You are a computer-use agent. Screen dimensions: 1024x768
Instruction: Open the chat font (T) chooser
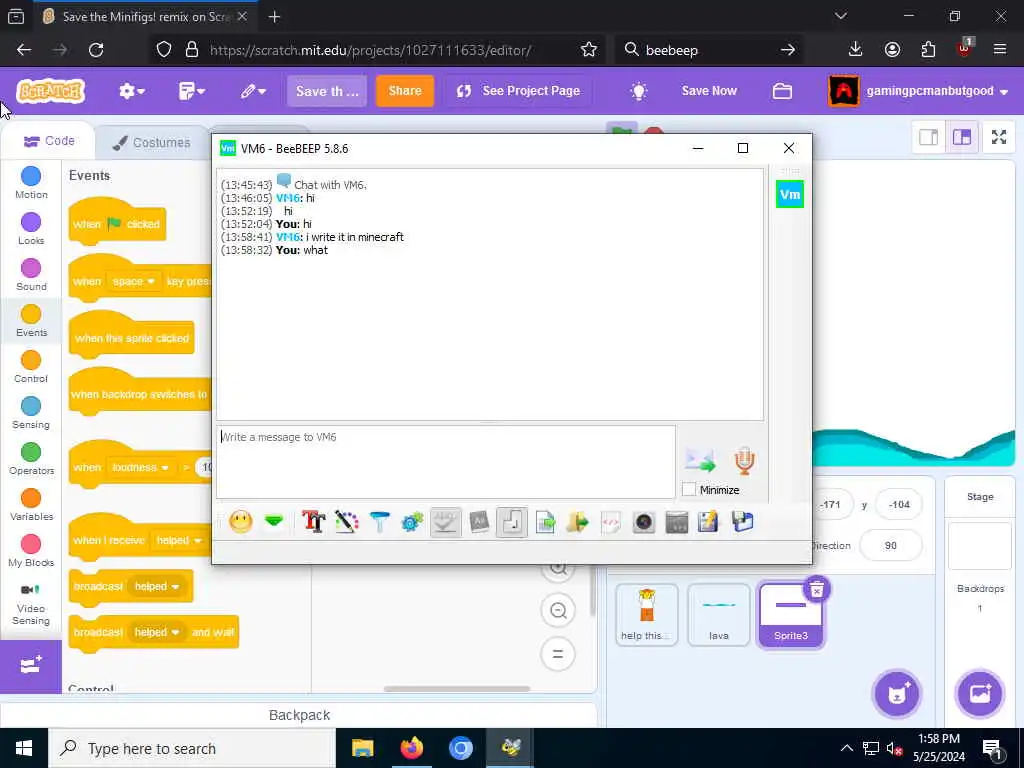tap(313, 522)
